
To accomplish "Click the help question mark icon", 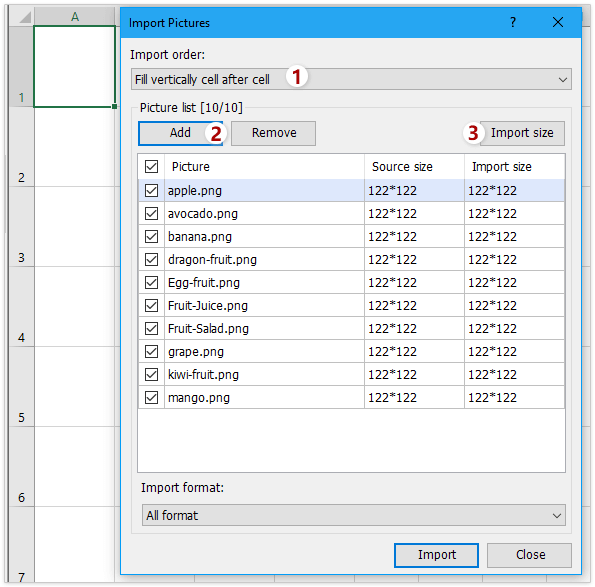I will tap(513, 22).
